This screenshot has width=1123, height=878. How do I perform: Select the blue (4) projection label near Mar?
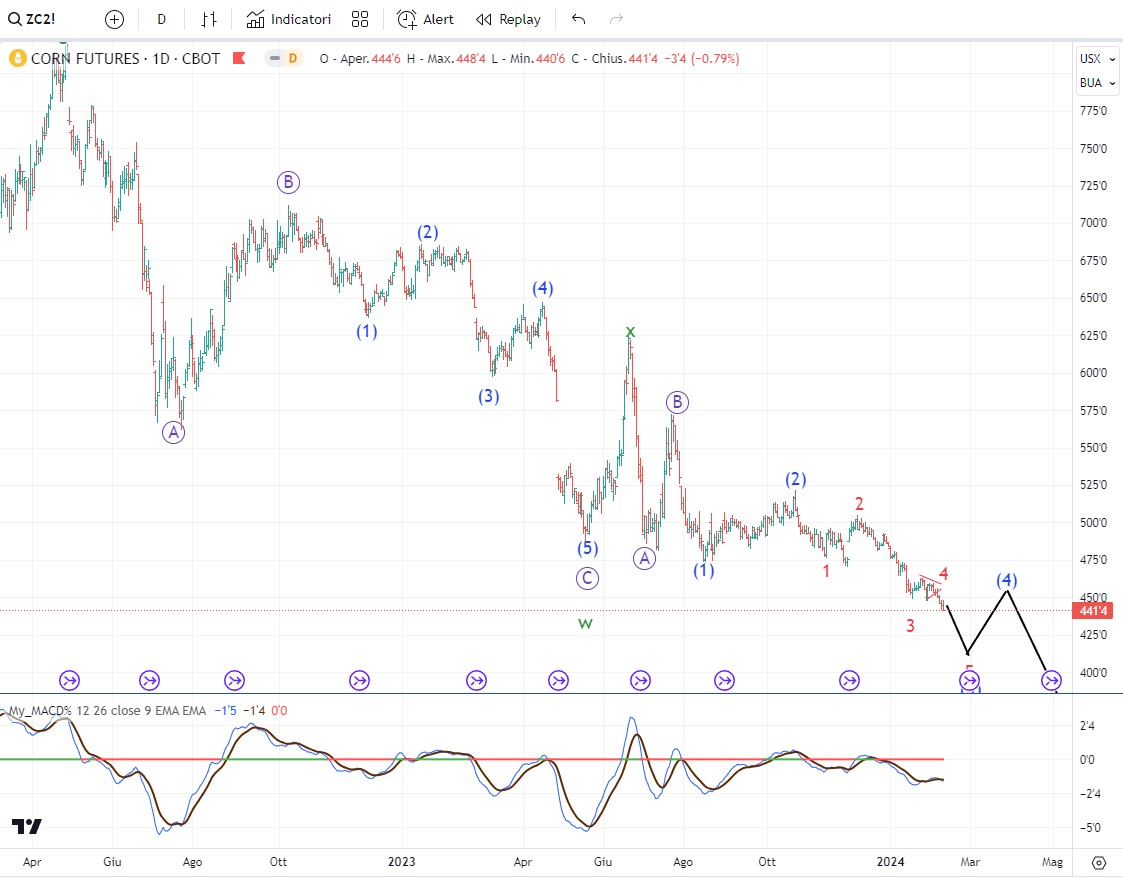click(1007, 580)
